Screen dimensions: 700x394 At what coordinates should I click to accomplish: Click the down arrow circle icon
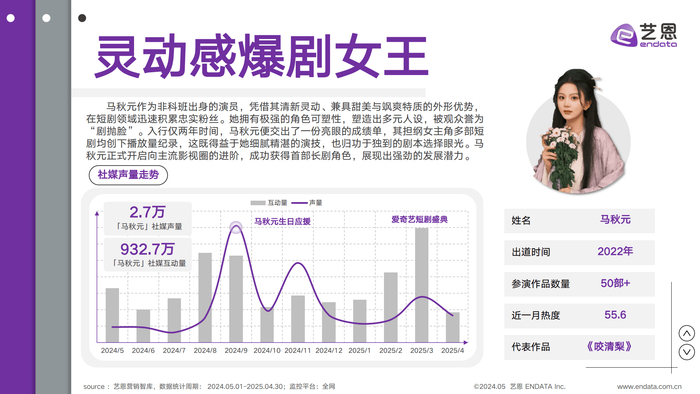[x=687, y=352]
